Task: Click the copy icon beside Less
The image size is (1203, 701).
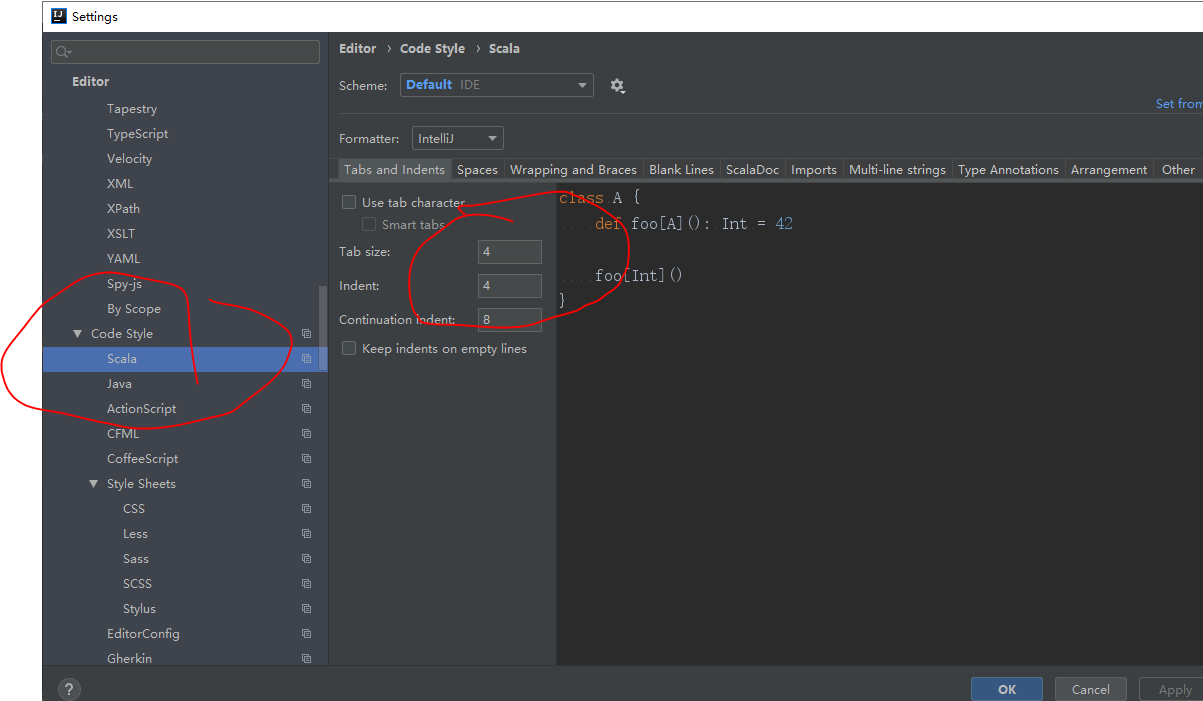Action: click(306, 534)
